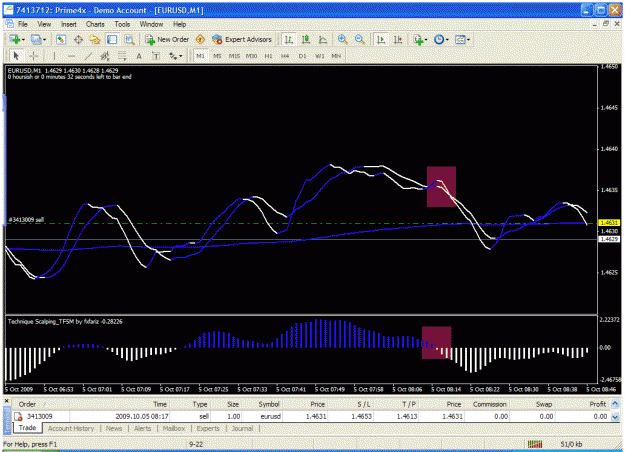This screenshot has height=452, width=625.
Task: Switch chart to bar chart style
Action: tap(288, 39)
